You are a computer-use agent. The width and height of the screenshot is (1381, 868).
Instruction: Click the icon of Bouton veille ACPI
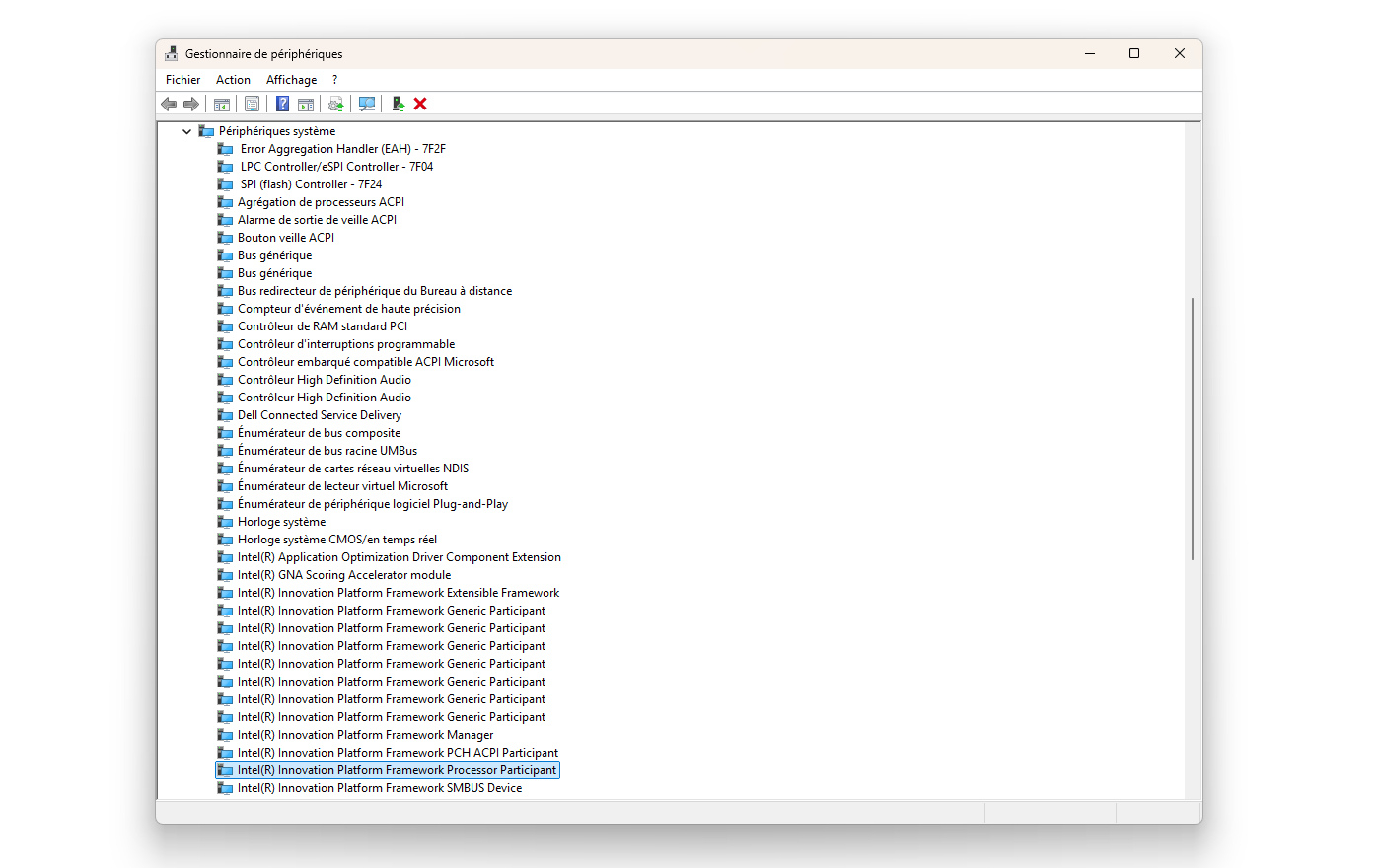225,238
